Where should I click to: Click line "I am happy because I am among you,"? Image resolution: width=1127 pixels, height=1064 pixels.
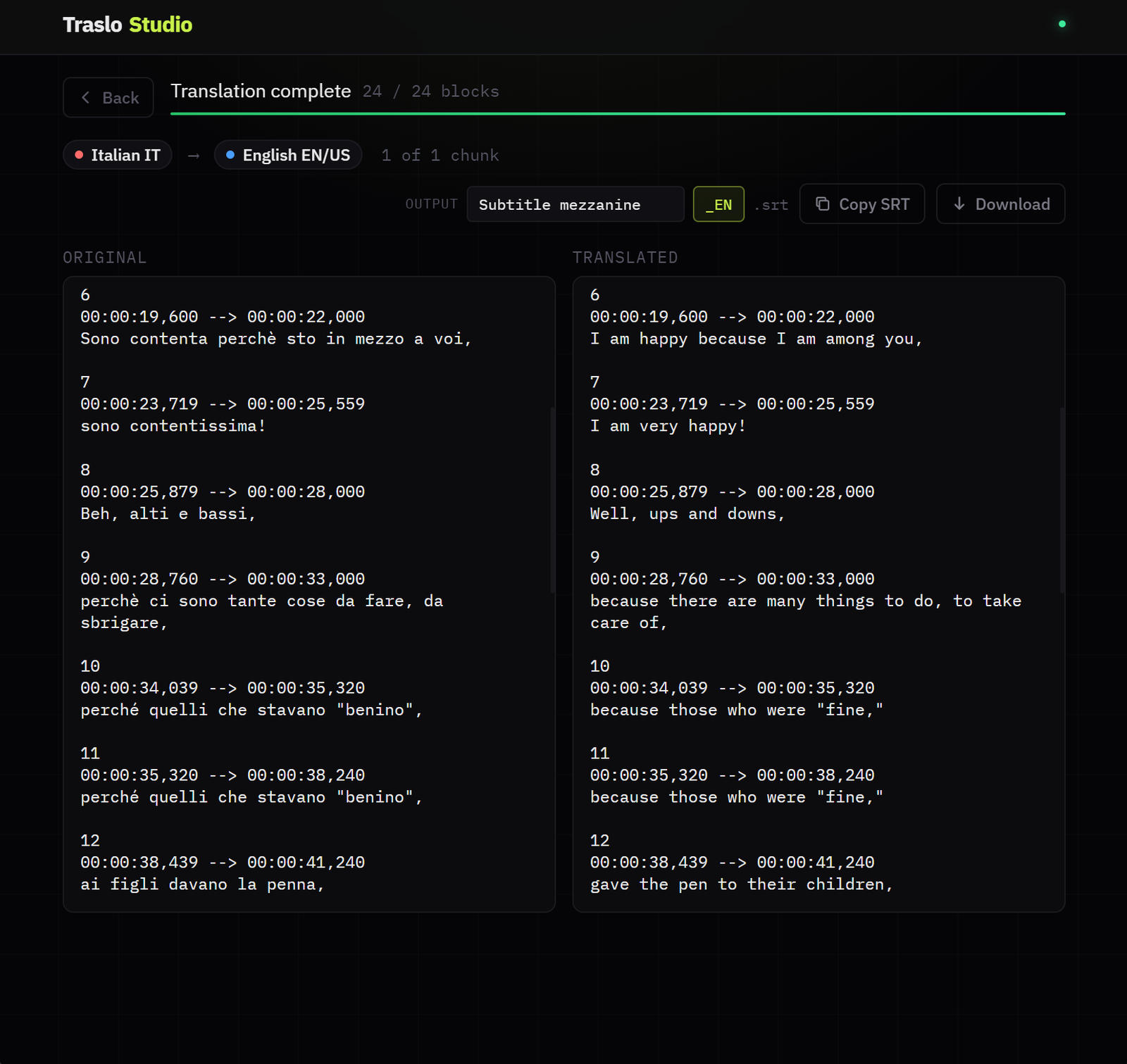tap(756, 339)
